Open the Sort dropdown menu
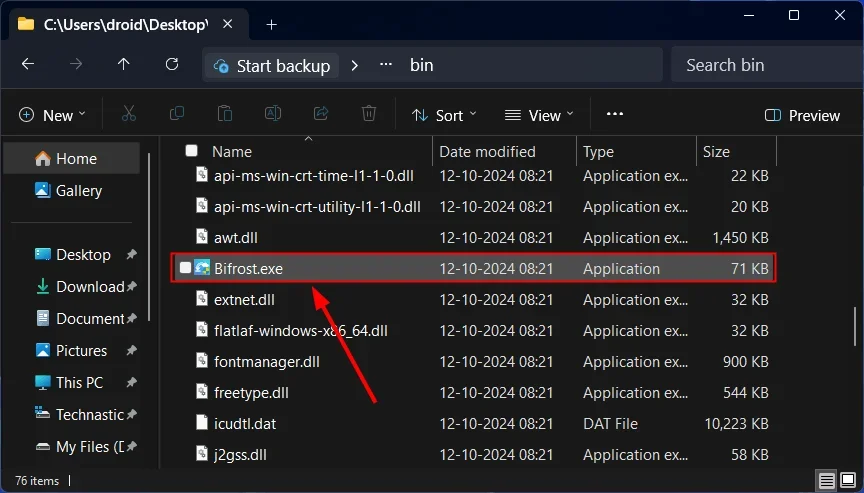This screenshot has height=493, width=864. tap(444, 115)
